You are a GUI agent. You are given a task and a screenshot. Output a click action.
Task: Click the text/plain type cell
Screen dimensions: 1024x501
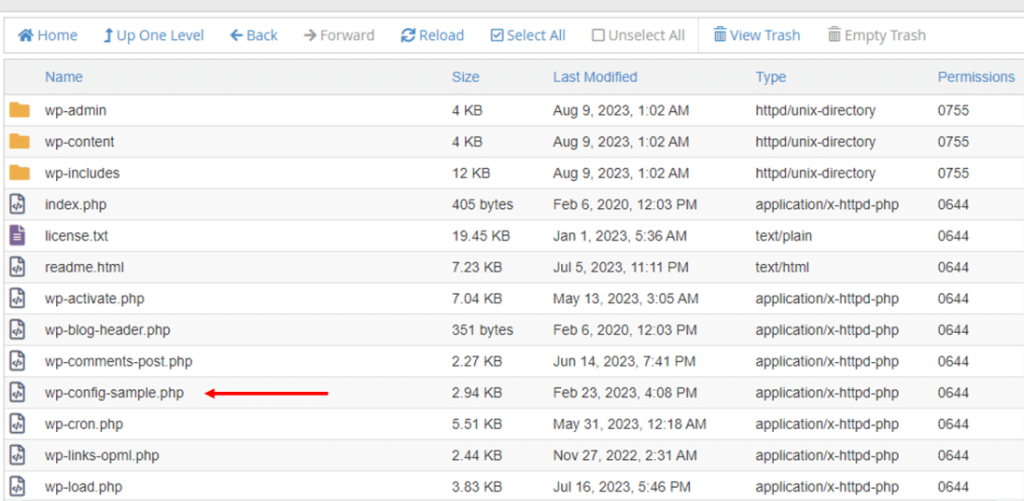[784, 236]
